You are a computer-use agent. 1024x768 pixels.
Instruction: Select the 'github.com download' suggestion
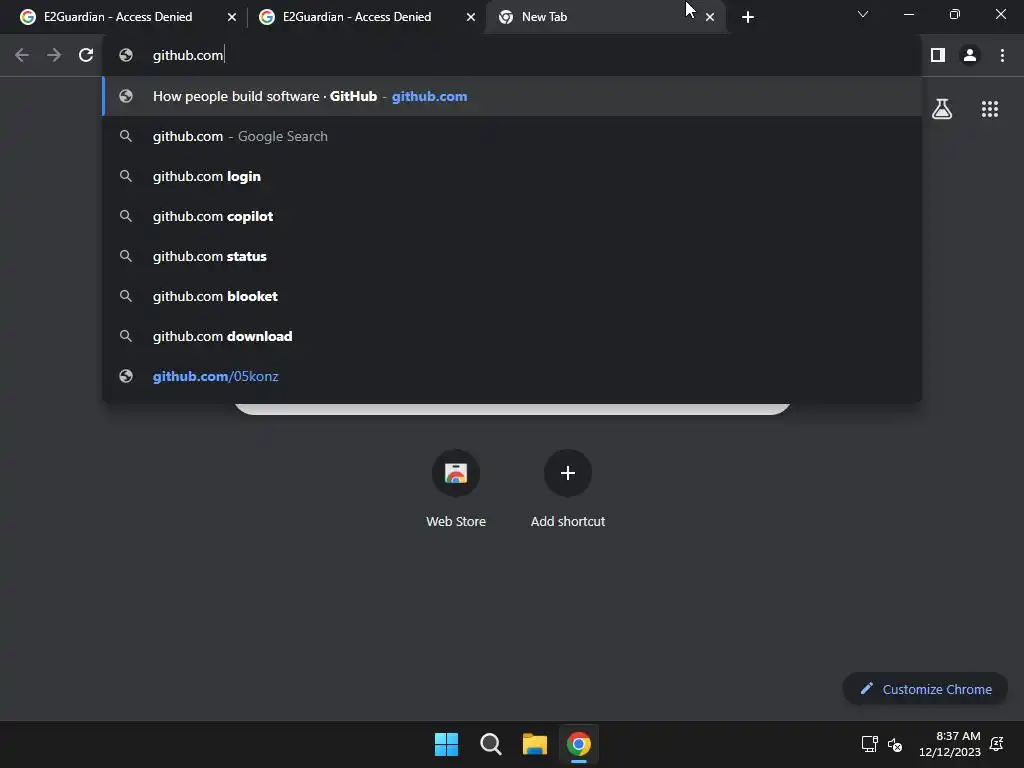(513, 336)
